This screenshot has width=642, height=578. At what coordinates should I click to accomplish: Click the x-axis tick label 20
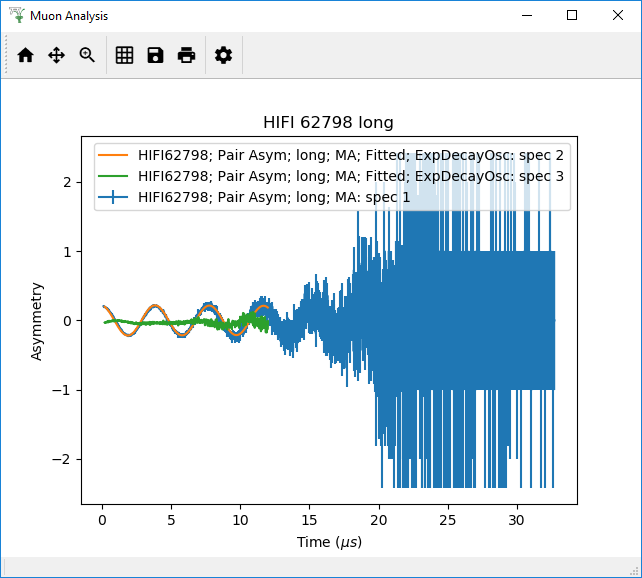378,521
